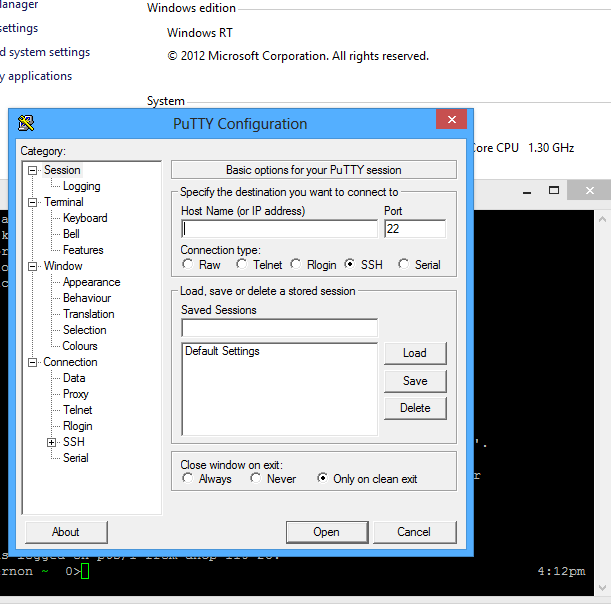Select the Connection category

coord(70,362)
